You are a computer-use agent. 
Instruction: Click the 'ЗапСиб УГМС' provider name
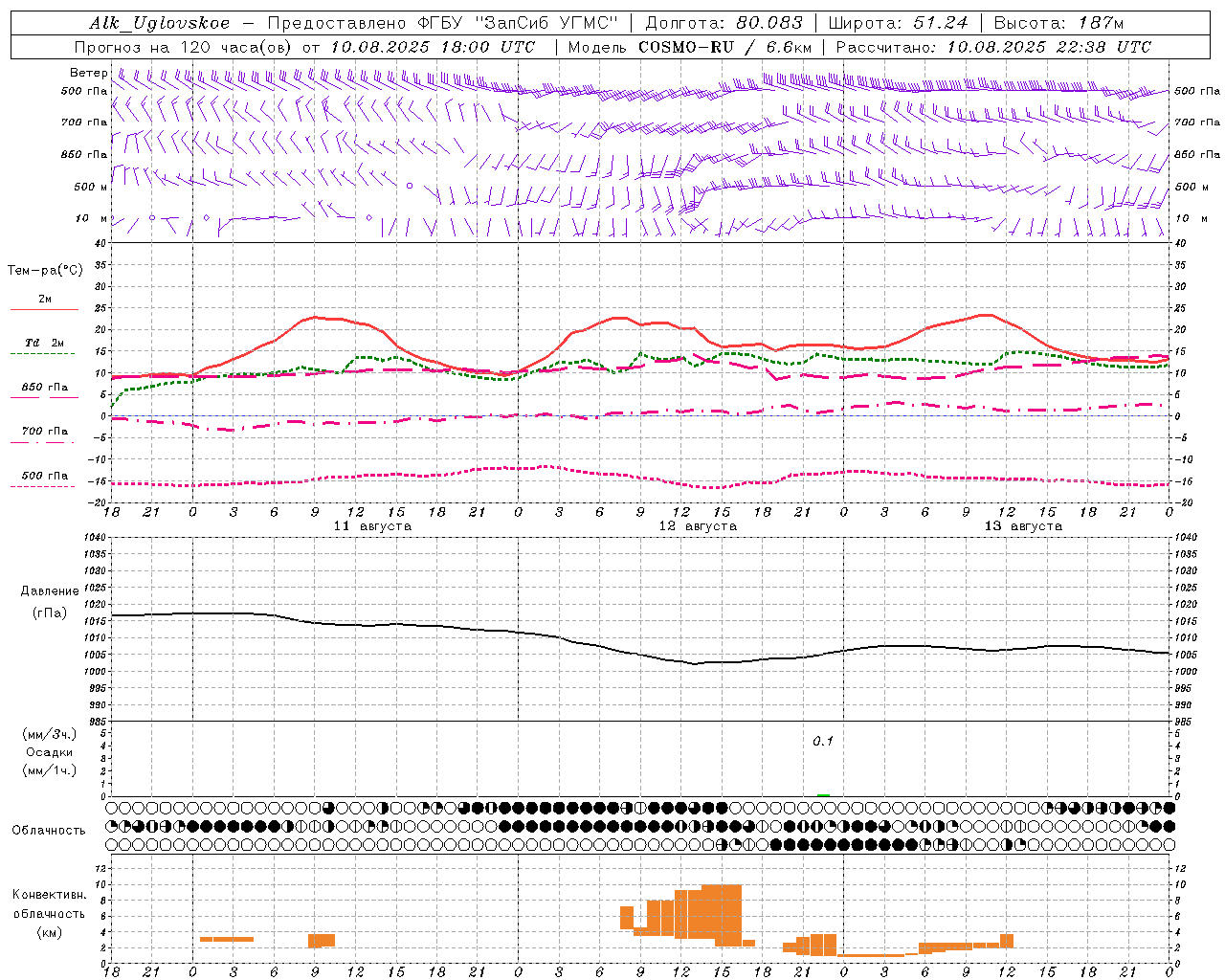546,23
